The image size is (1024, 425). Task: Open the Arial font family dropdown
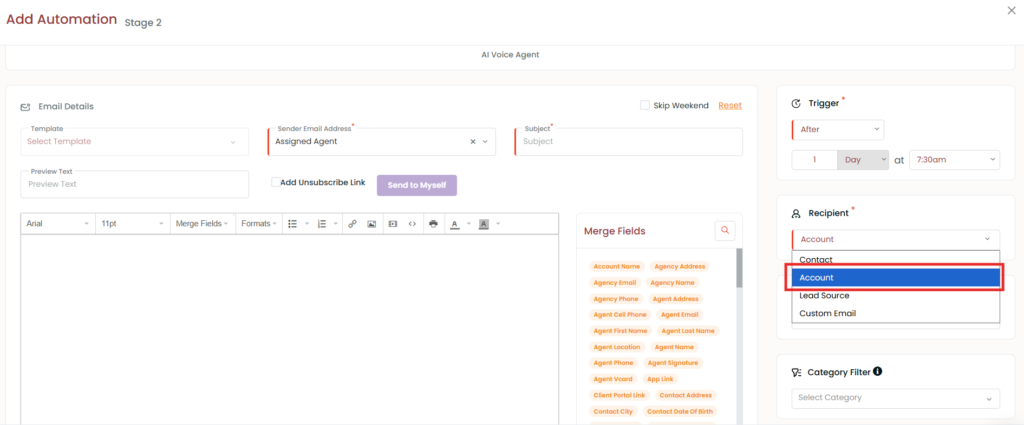click(58, 223)
